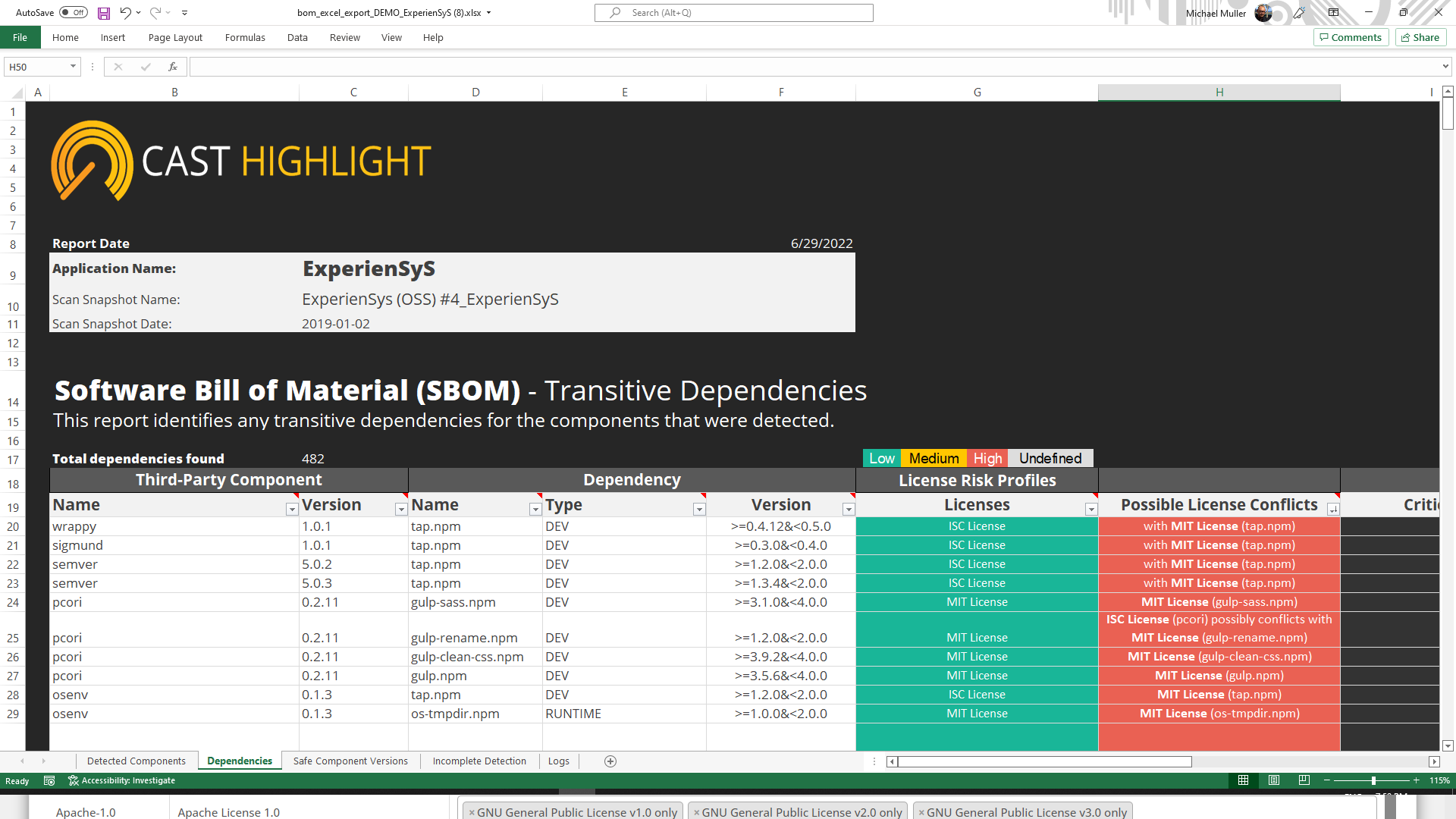
Task: Open the Formulas ribbon tab
Action: coord(245,37)
